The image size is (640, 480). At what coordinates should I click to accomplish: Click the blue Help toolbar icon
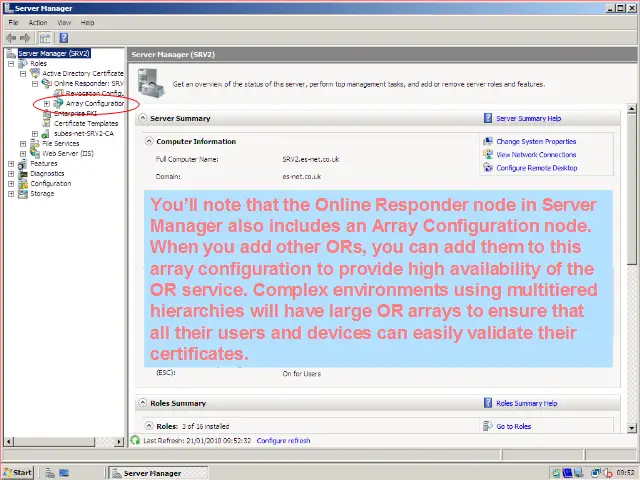(64, 38)
